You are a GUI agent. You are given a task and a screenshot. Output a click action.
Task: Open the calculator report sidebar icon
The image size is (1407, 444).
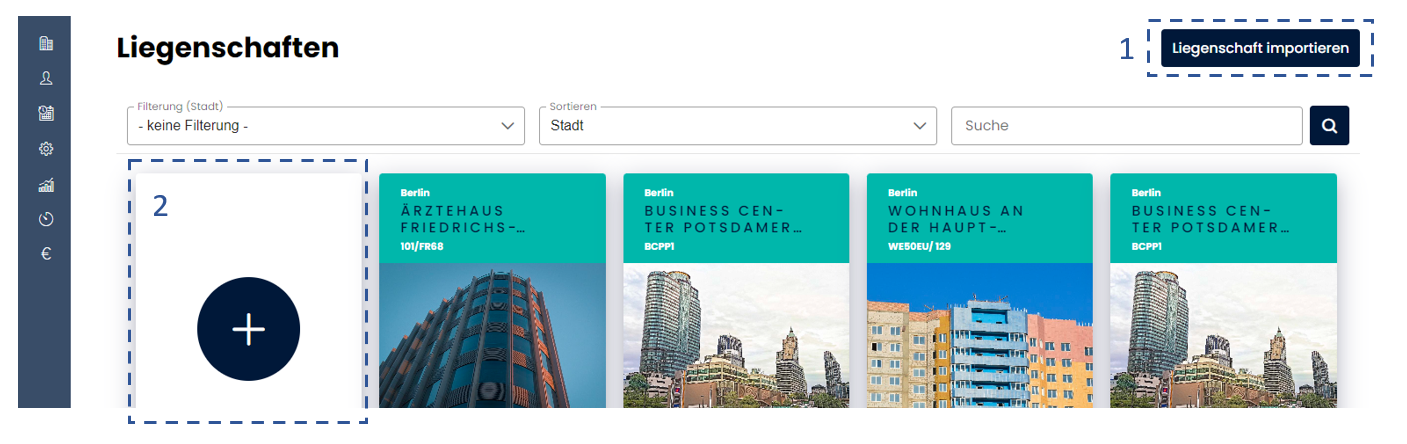[45, 113]
